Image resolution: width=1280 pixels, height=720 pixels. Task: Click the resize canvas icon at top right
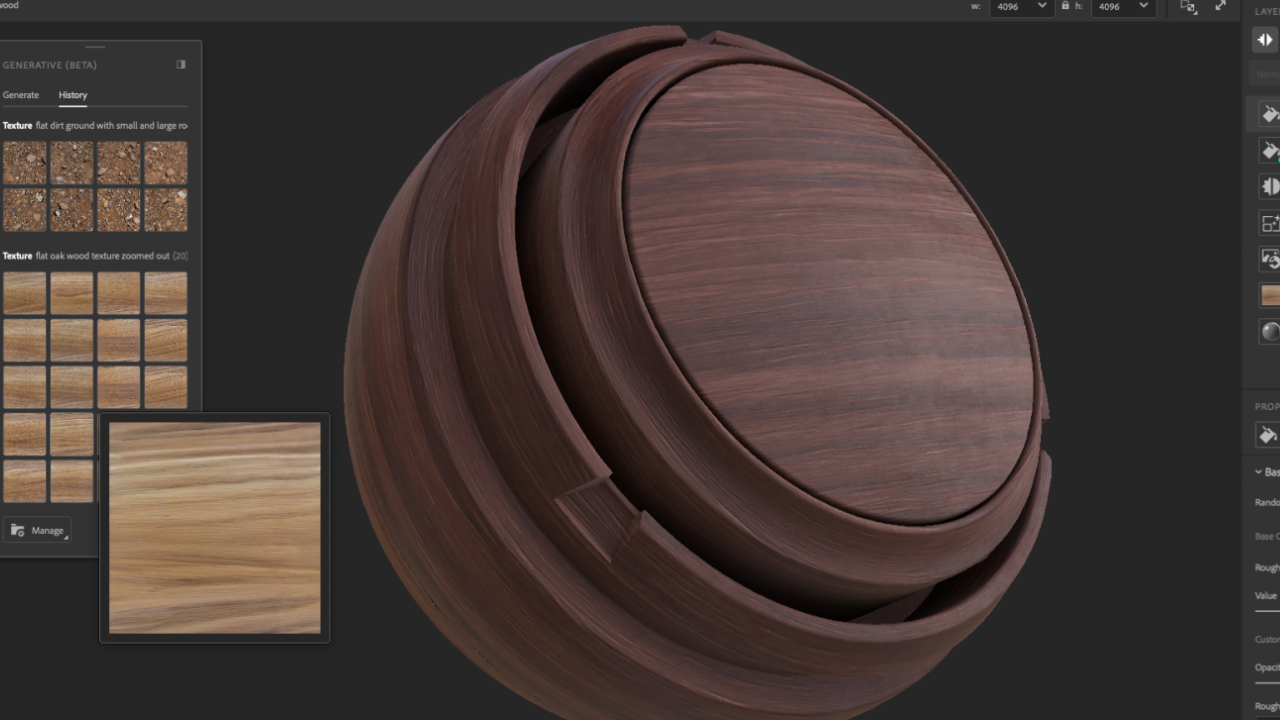pyautogui.click(x=1188, y=7)
